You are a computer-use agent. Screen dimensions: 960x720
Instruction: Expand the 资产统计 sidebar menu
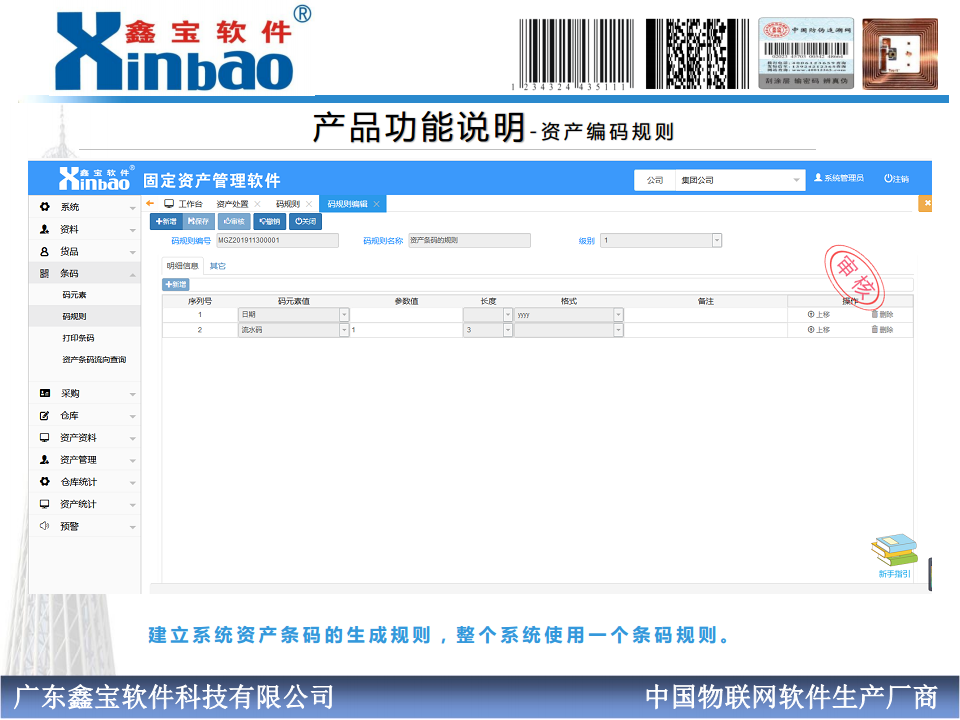coord(85,504)
